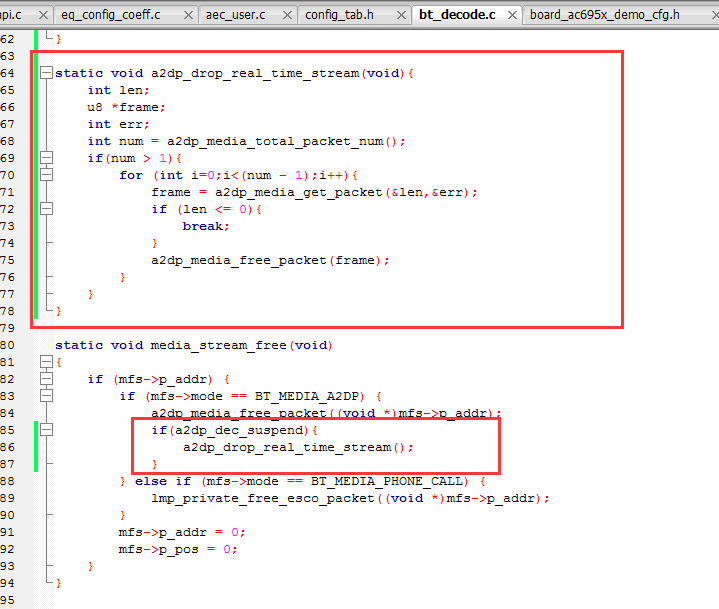Open the board_ac695x_demo_cfg.h tab

[x=604, y=15]
